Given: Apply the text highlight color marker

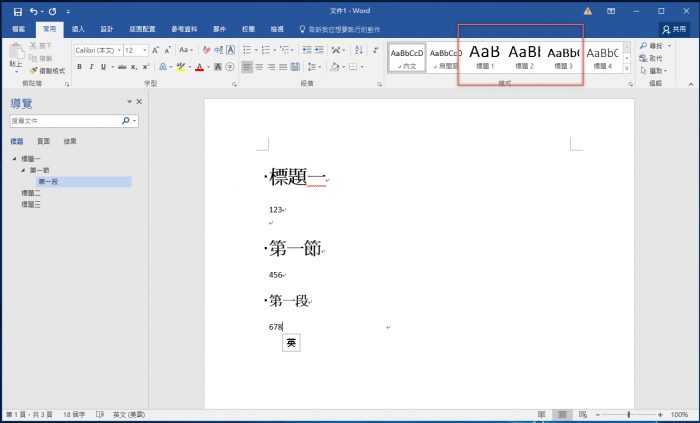Looking at the screenshot, I should [180, 67].
